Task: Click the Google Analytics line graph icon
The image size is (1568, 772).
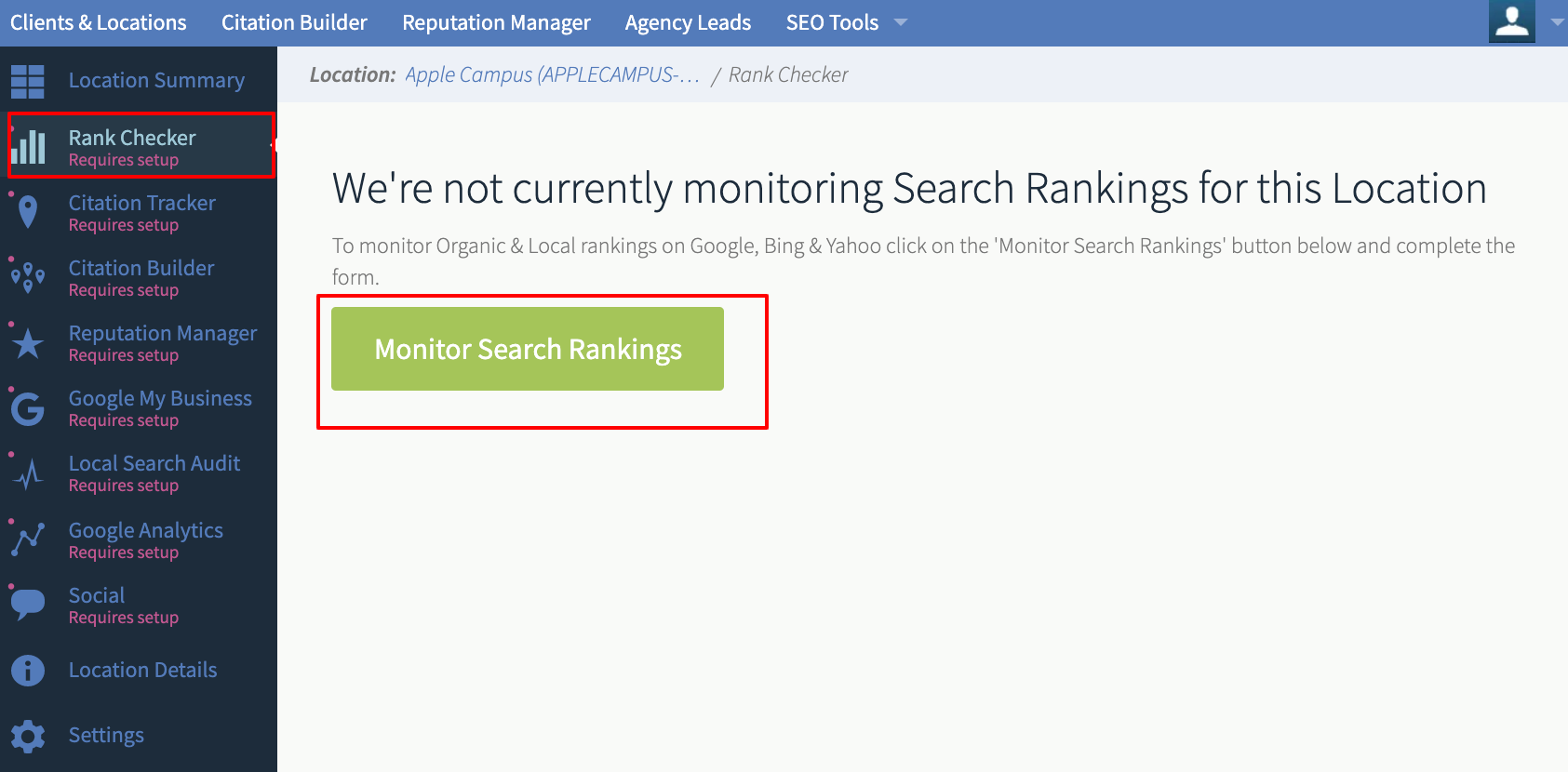Action: click(x=28, y=539)
